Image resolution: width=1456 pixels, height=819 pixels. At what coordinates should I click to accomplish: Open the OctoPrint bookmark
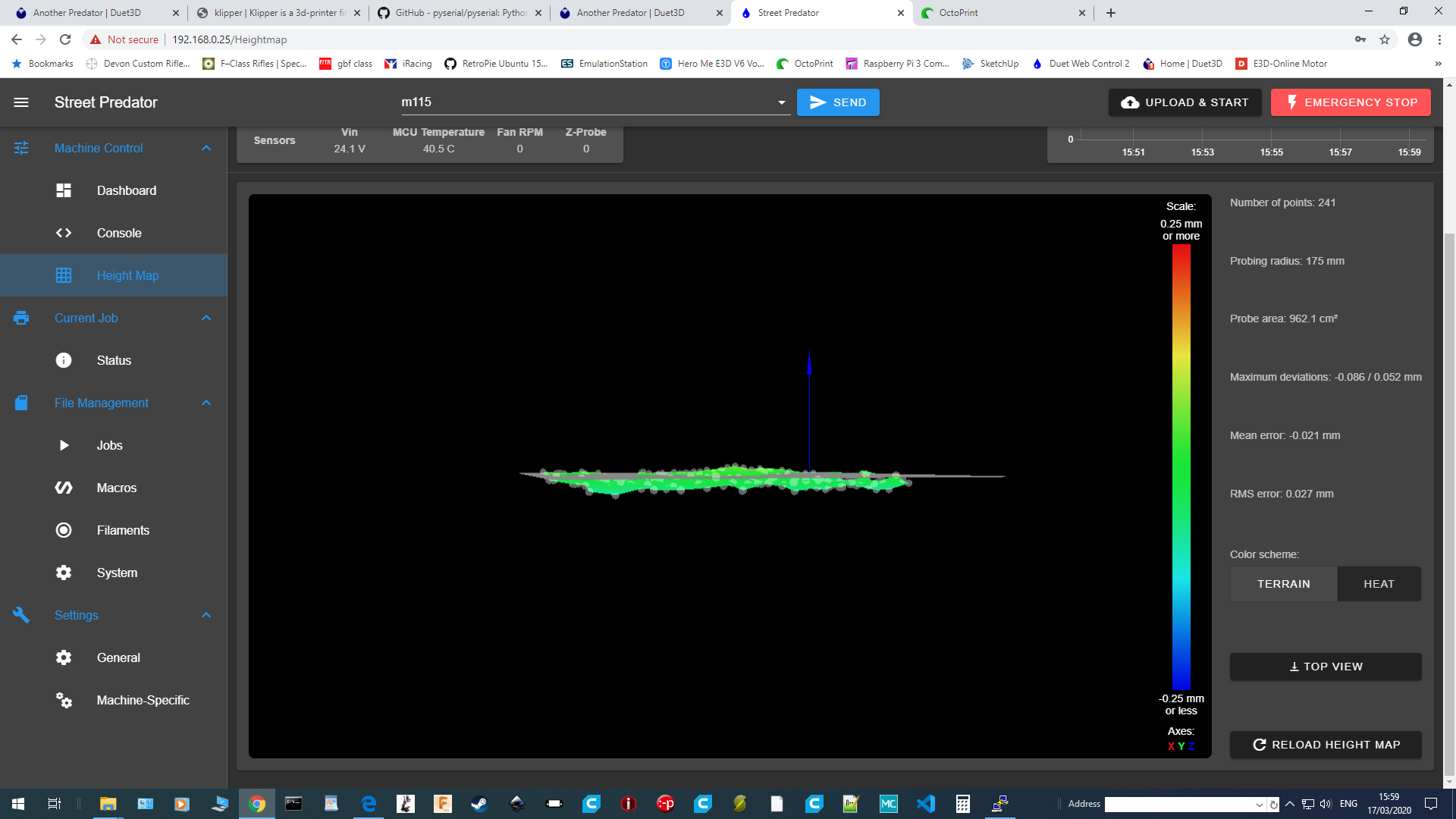(805, 64)
